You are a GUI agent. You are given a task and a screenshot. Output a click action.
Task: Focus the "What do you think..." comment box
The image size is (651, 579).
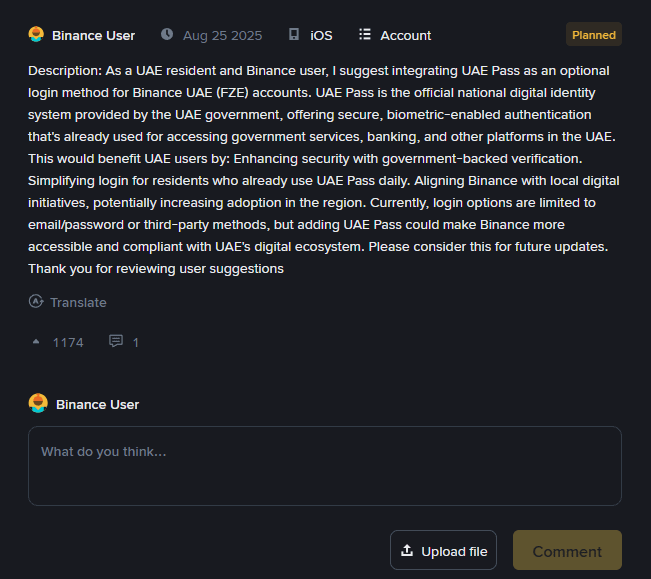[324, 465]
